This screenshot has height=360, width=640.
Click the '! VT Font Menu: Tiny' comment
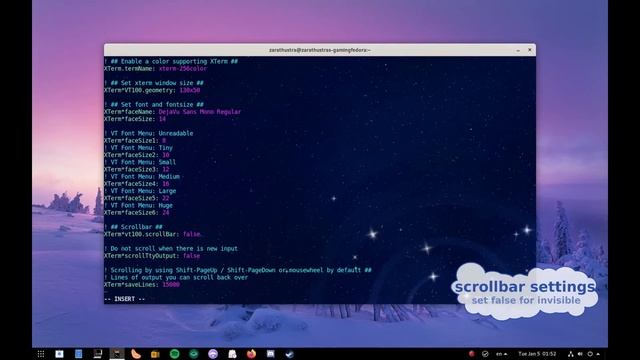138,148
